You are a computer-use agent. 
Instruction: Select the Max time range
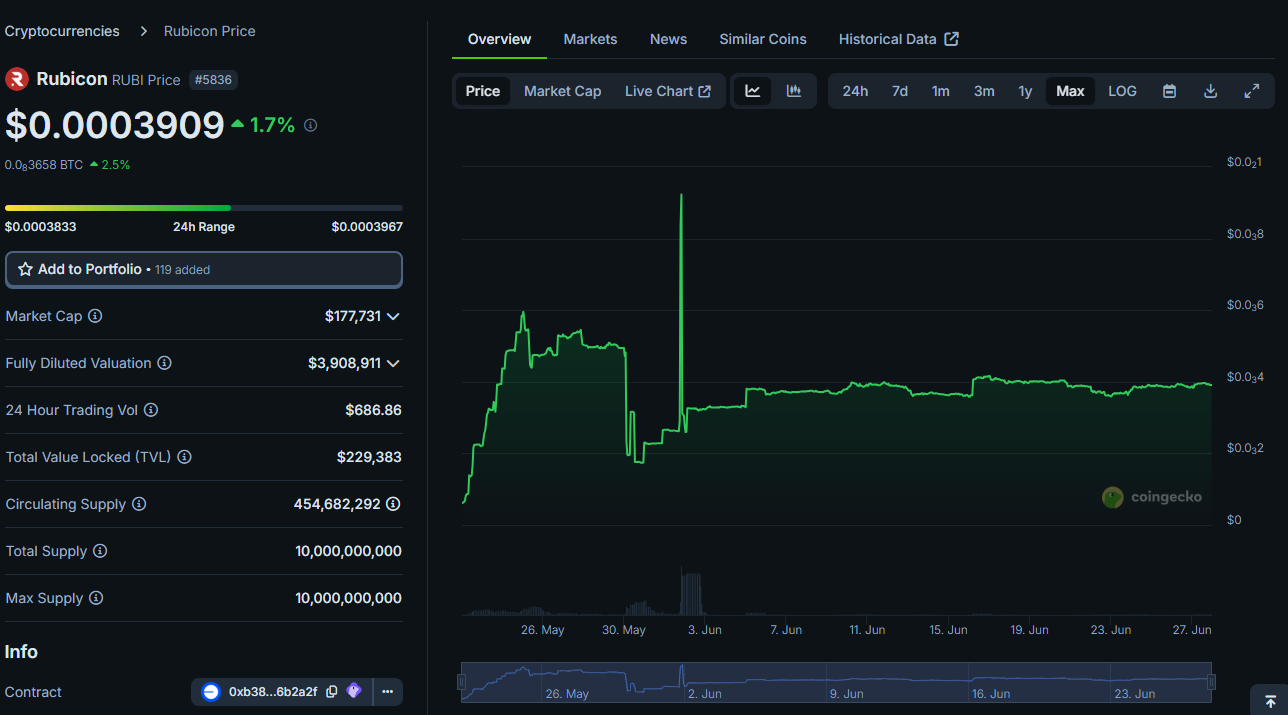click(x=1070, y=91)
